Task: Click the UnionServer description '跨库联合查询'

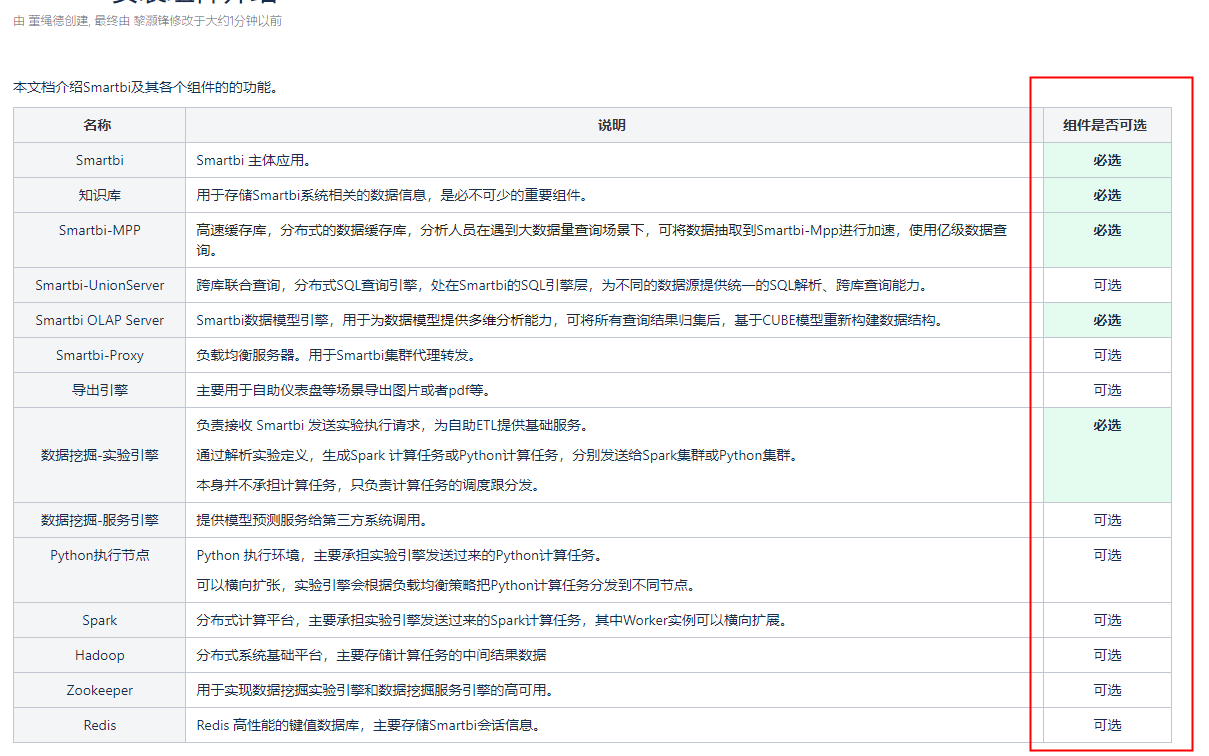Action: pyautogui.click(x=562, y=285)
